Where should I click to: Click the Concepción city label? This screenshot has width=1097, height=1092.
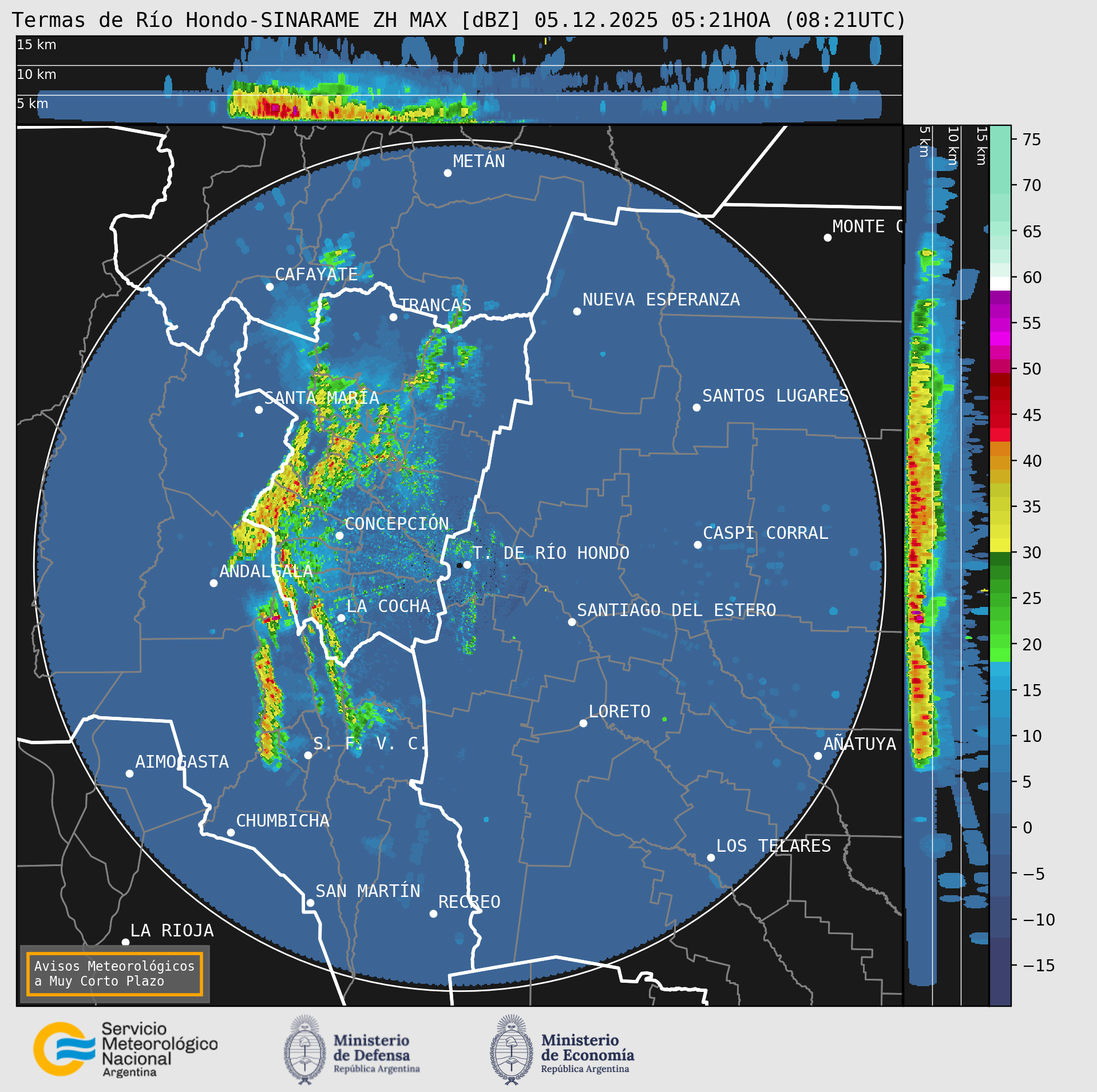(x=397, y=523)
